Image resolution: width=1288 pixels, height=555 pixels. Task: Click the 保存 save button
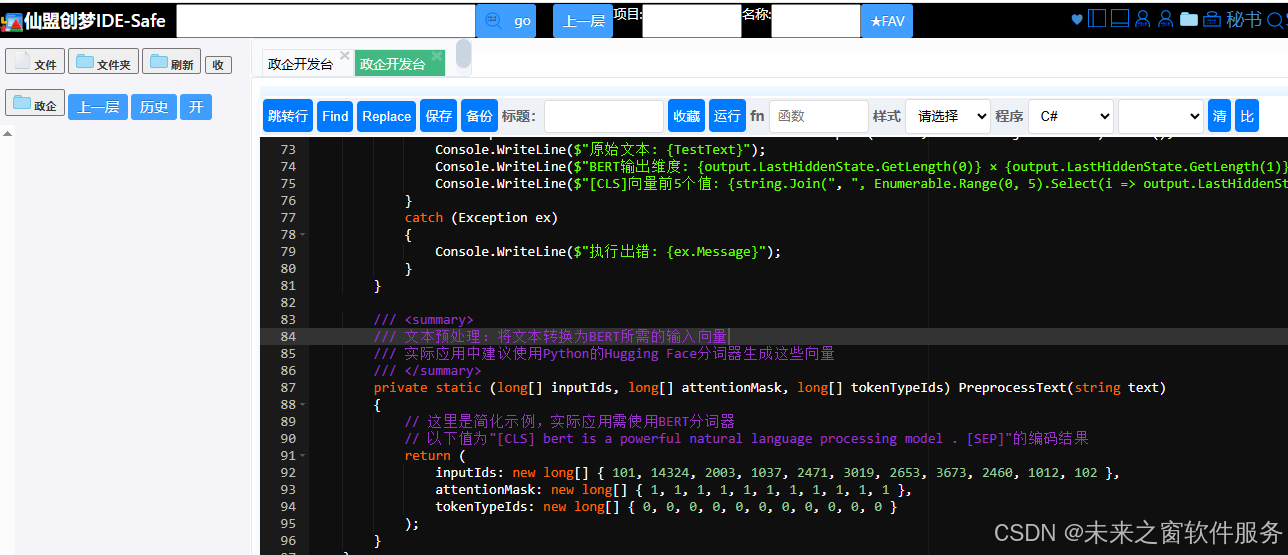438,116
